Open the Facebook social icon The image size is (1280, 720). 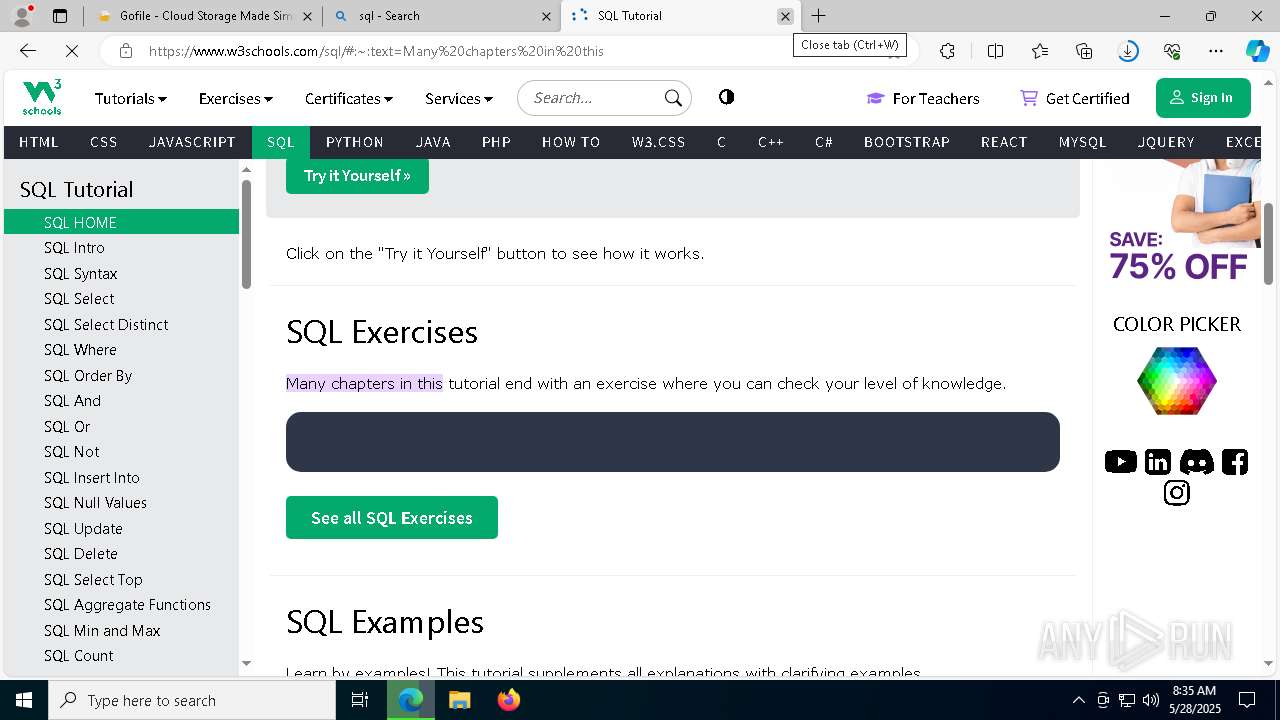[x=1235, y=461]
